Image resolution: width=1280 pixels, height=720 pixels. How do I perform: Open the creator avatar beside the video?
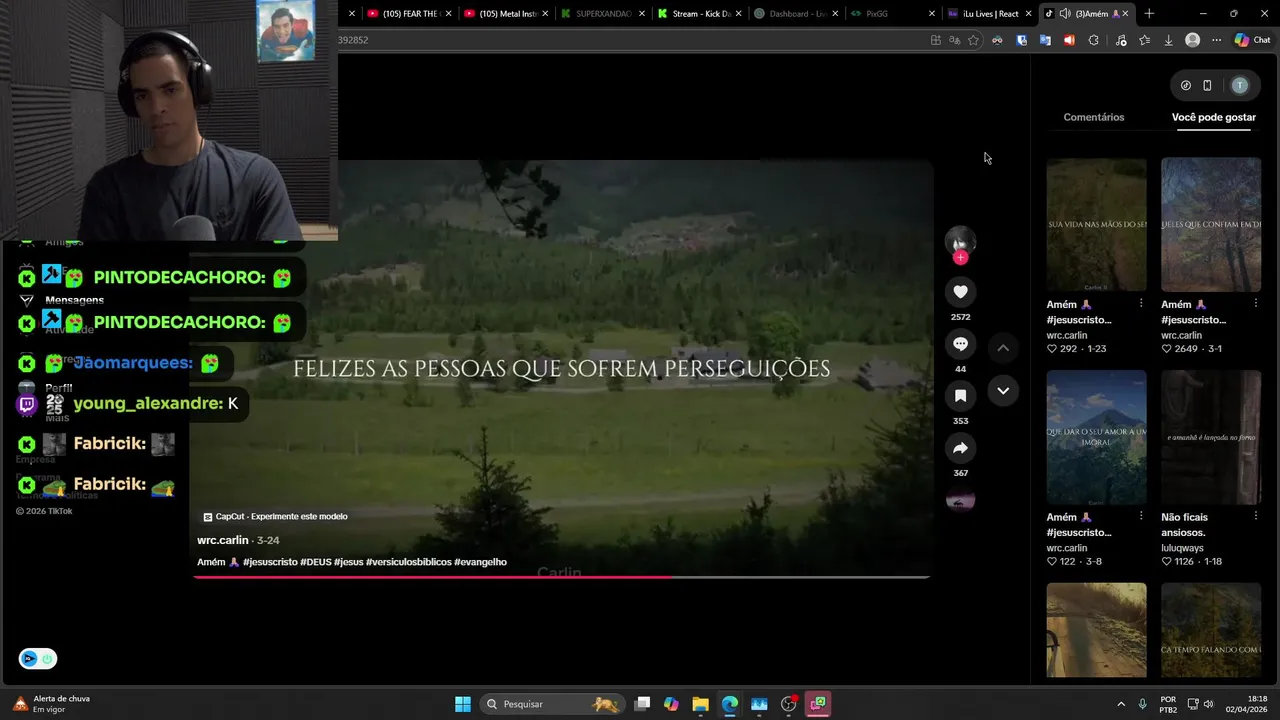(960, 240)
